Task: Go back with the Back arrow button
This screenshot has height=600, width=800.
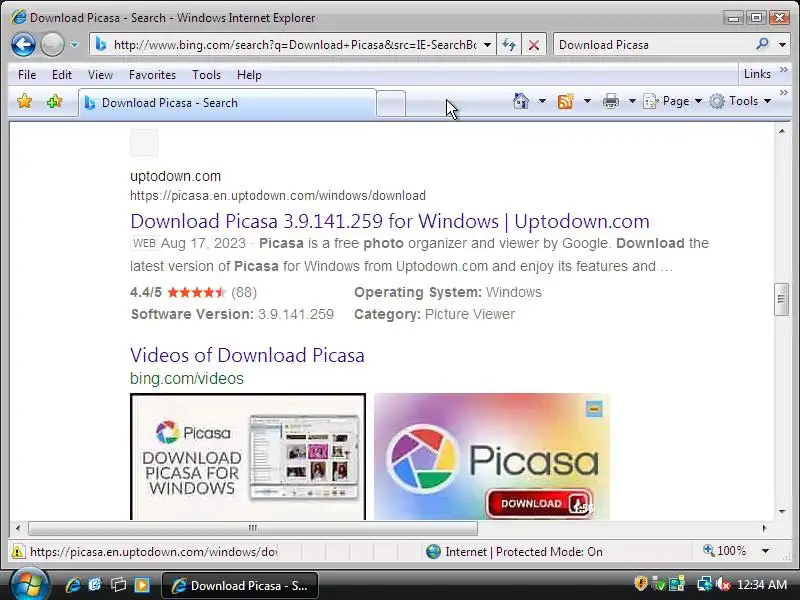Action: [x=23, y=44]
